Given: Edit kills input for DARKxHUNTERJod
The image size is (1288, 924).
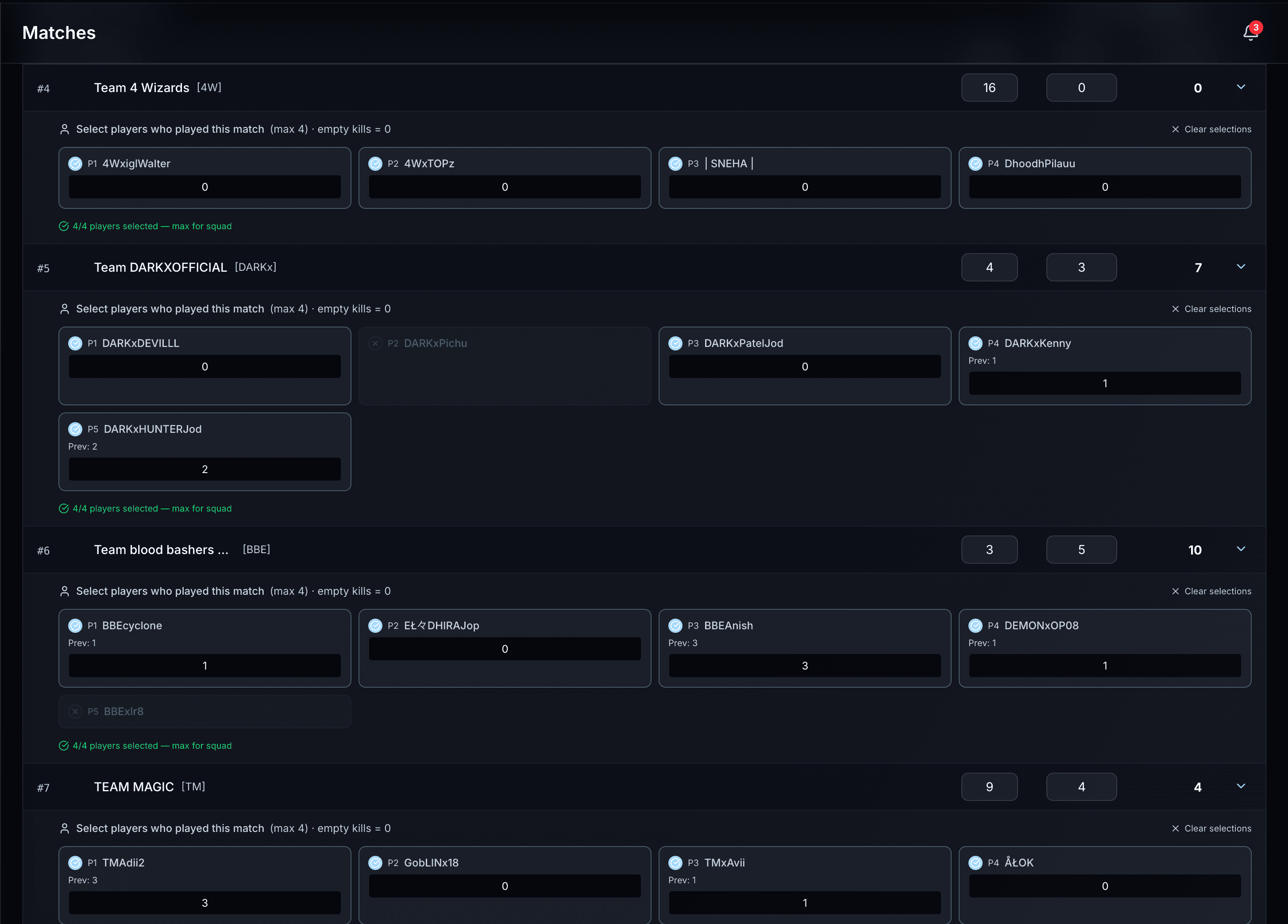Looking at the screenshot, I should coord(204,469).
